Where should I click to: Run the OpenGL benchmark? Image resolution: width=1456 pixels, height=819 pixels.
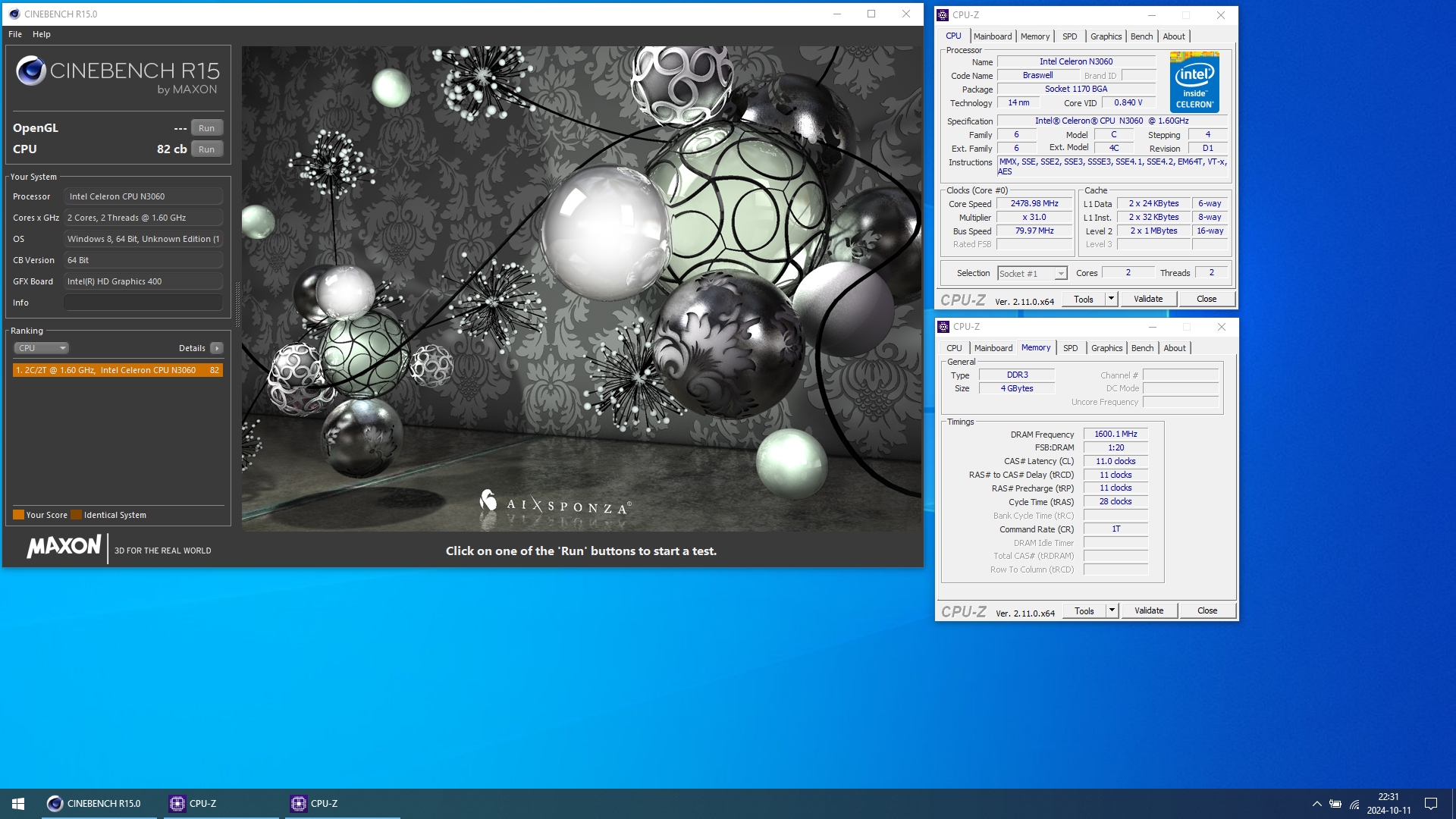pyautogui.click(x=207, y=128)
